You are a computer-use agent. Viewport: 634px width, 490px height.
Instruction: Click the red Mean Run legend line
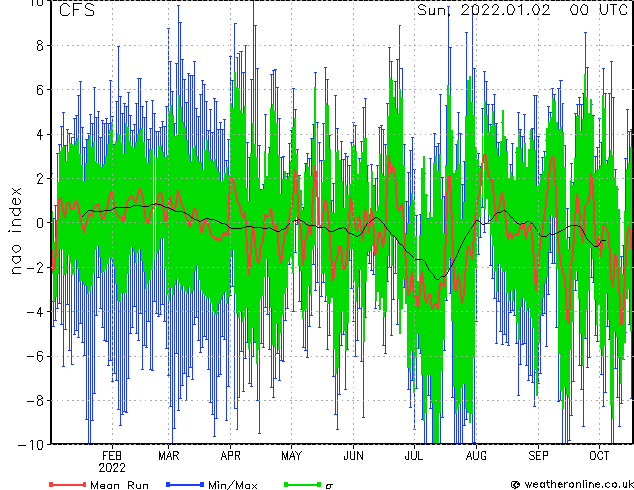(x=68, y=484)
